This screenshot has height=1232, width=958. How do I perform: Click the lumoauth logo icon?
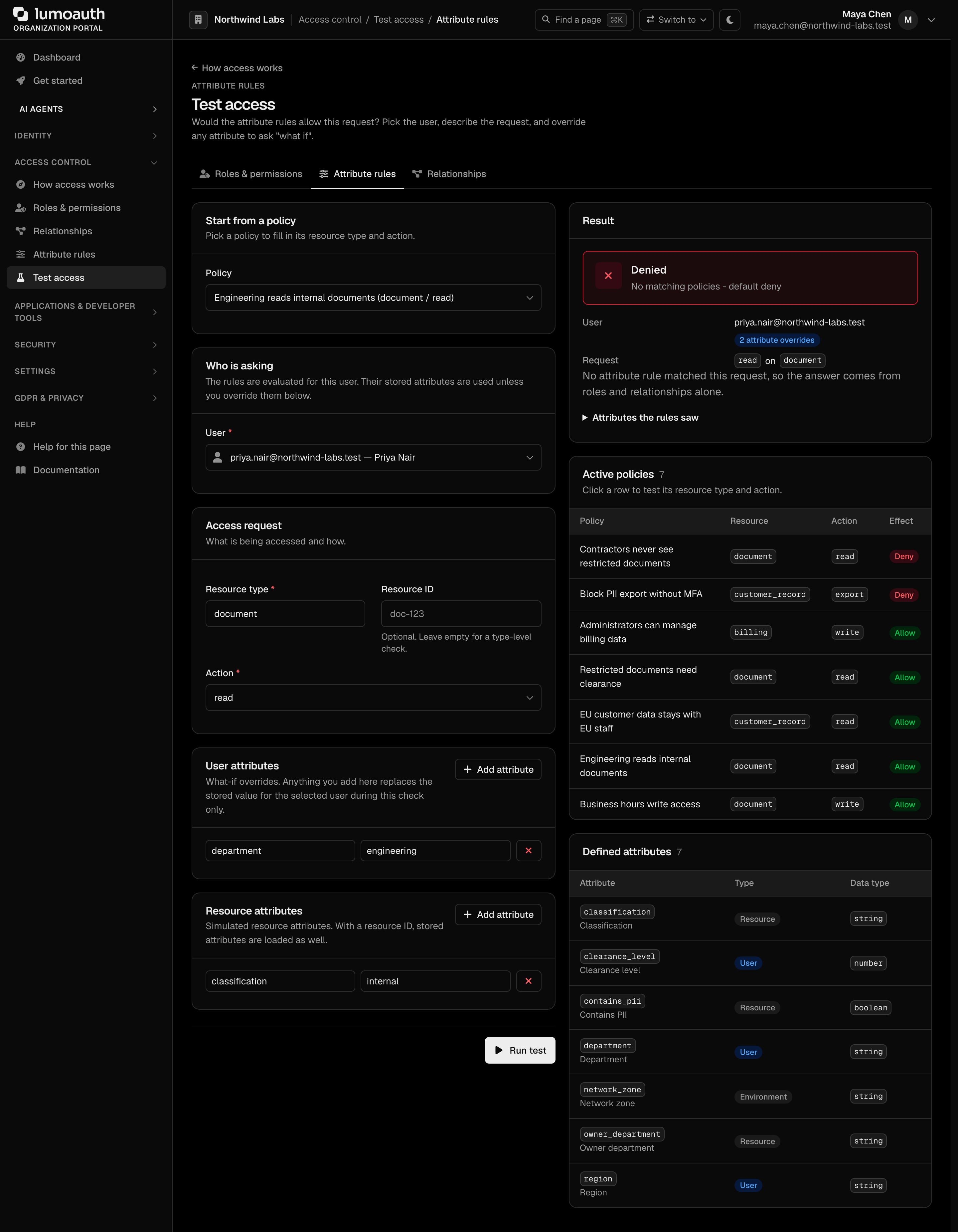coord(20,14)
